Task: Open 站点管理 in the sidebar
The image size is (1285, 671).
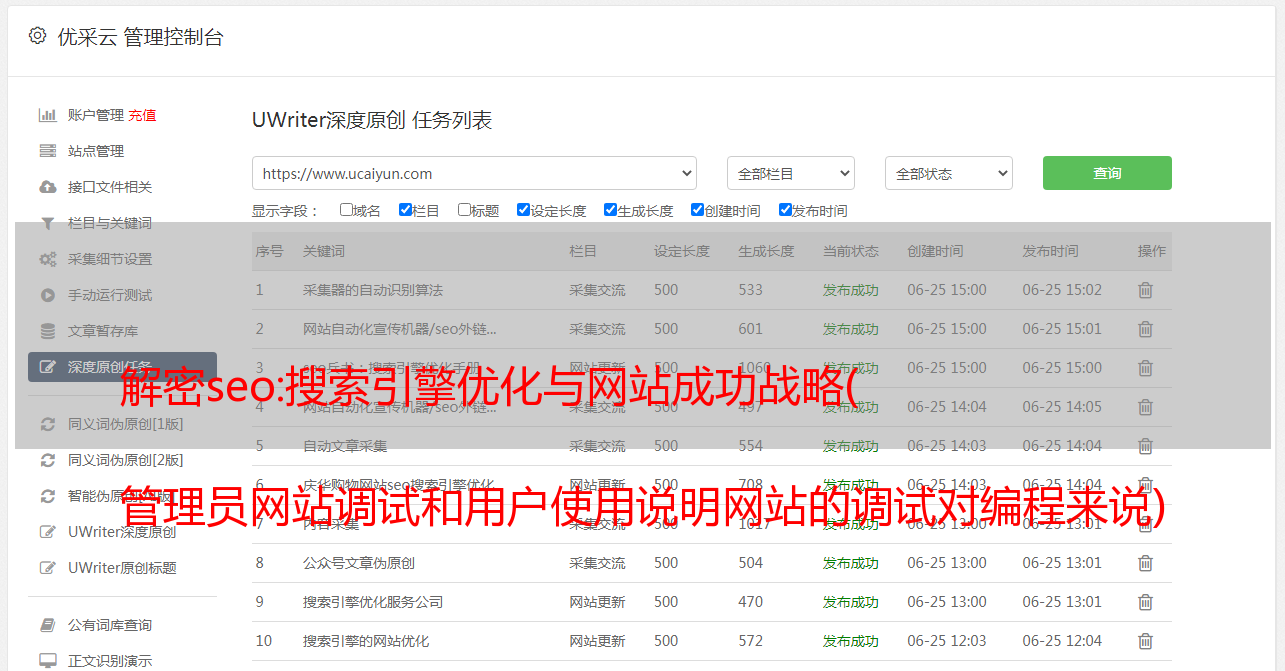Action: [96, 151]
